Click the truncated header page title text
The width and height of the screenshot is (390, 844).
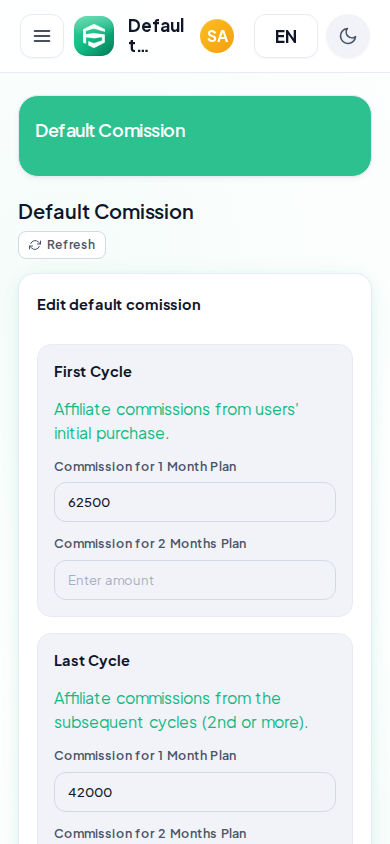[x=156, y=36]
